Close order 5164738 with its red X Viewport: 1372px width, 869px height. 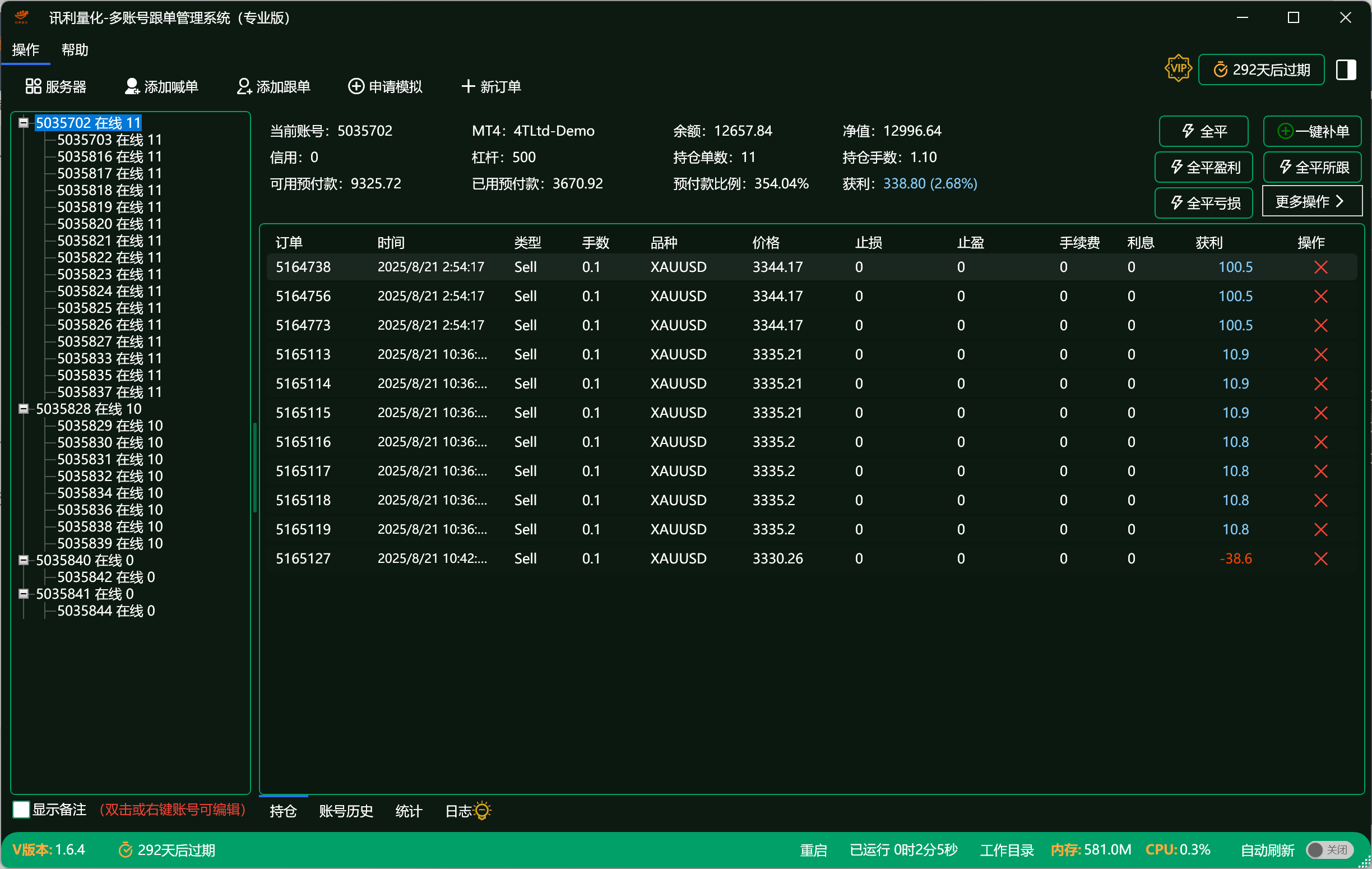point(1321,267)
